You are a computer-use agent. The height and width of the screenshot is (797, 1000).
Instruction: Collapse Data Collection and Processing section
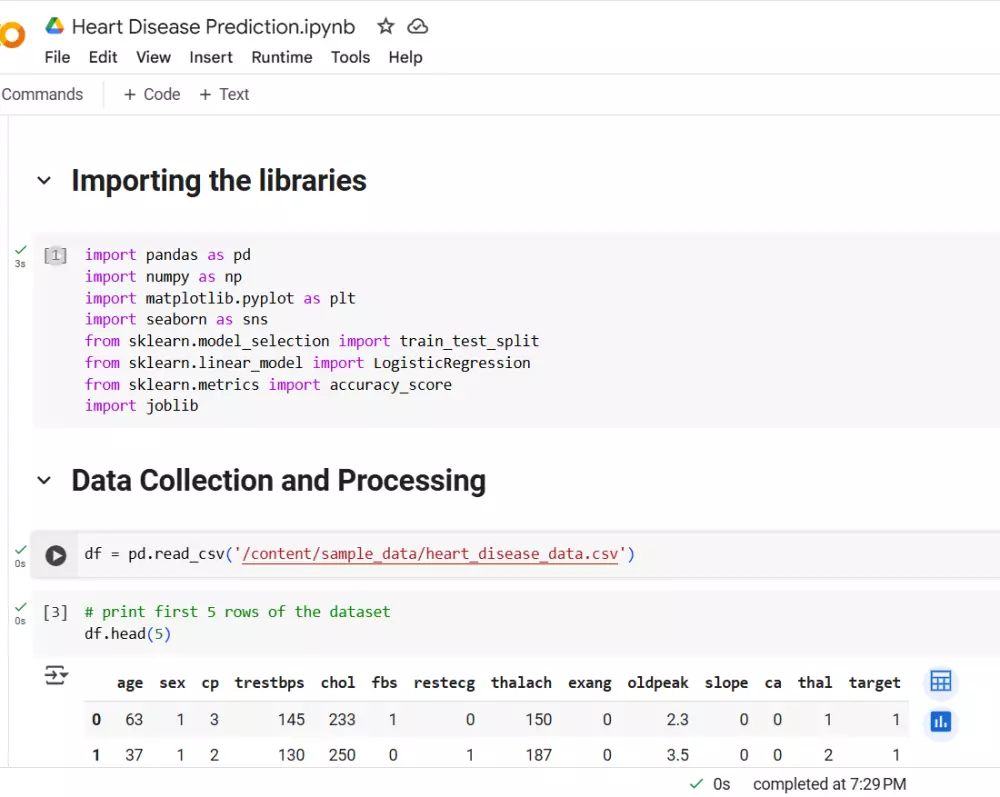(44, 481)
